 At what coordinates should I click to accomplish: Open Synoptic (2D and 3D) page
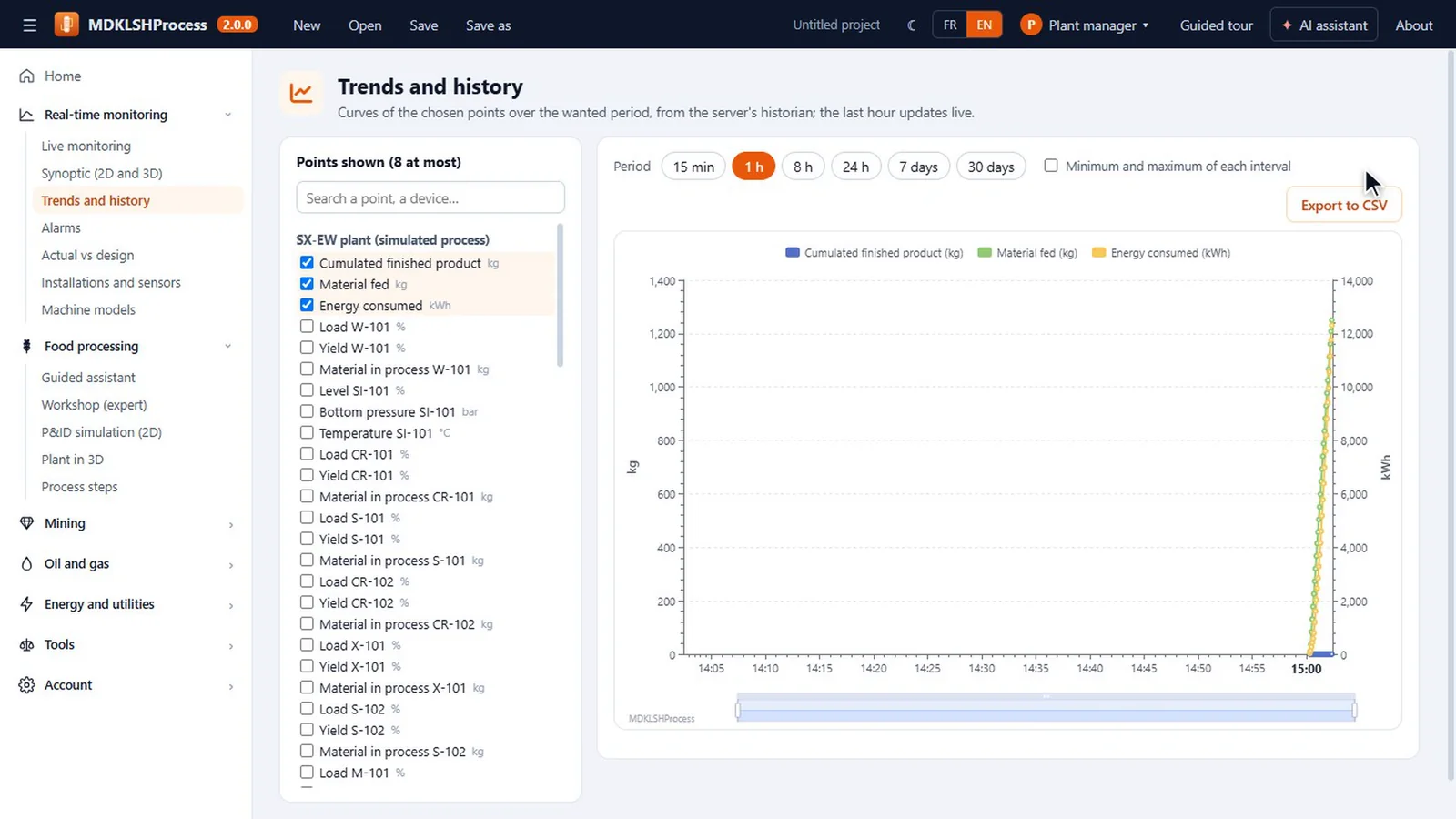tap(102, 173)
